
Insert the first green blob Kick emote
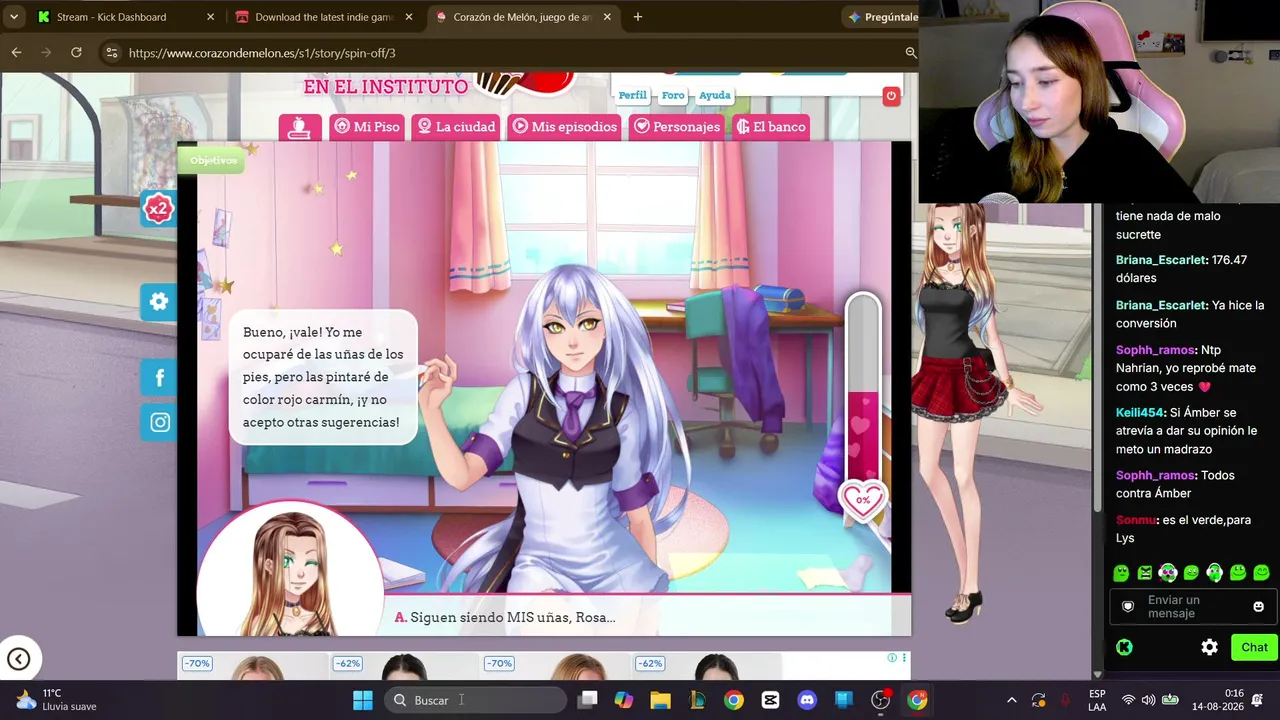pos(1121,573)
